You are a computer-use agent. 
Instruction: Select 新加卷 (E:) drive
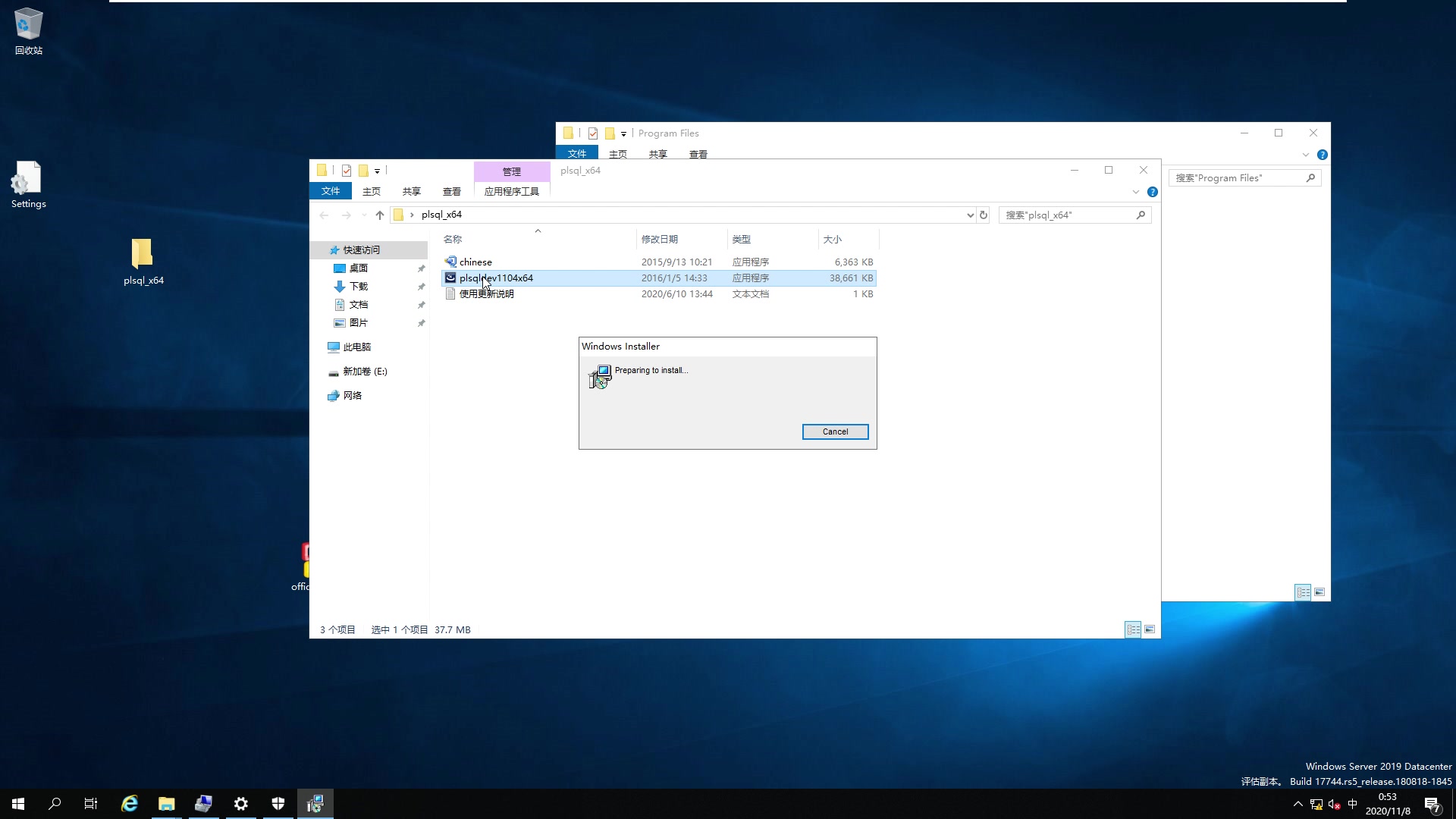(x=365, y=371)
